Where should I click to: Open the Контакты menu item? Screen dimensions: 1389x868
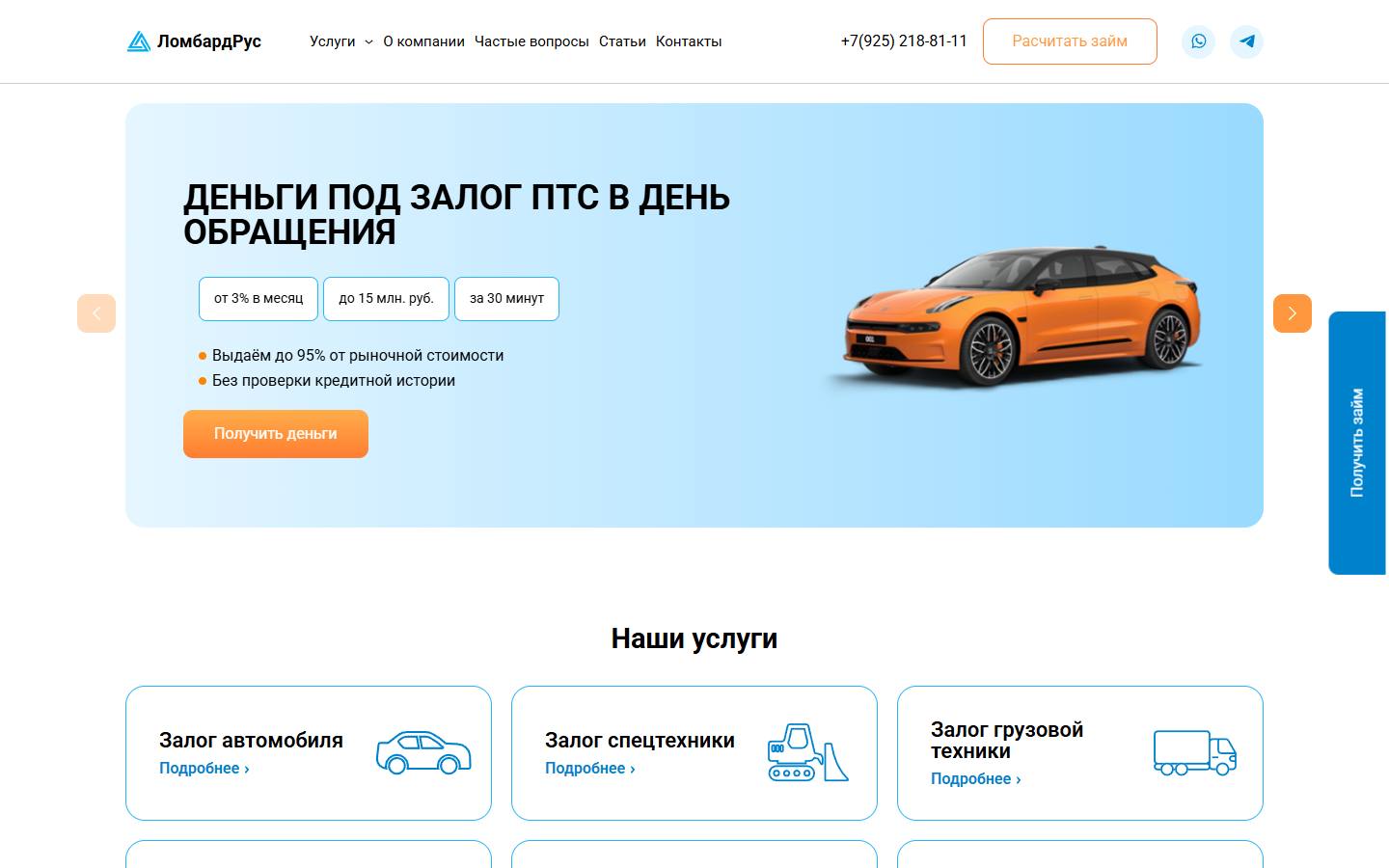pos(689,41)
